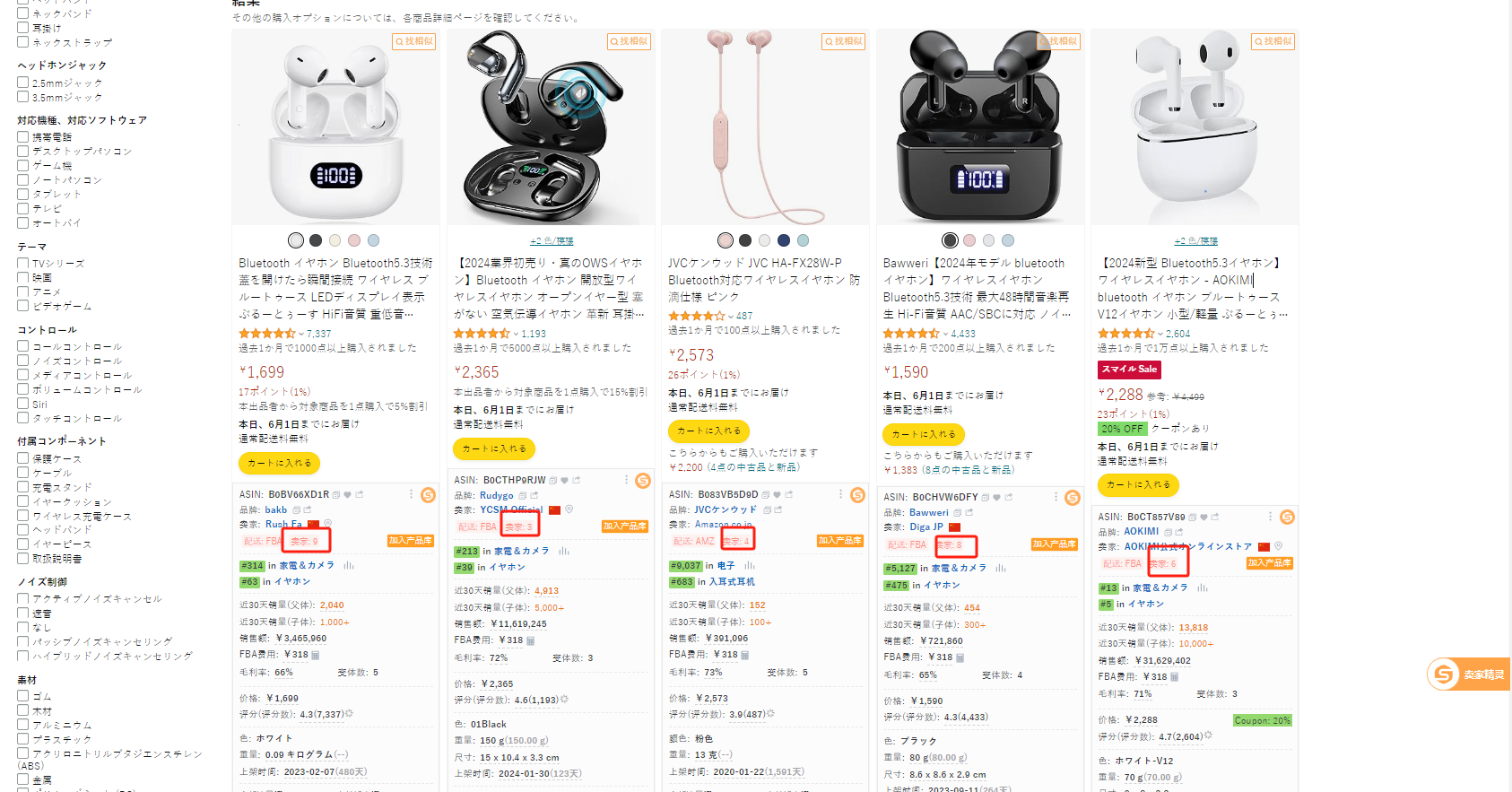Screen dimensions: 1512x792
Task: Open floating 卖家精灵 widget at right edge
Action: point(1468,674)
